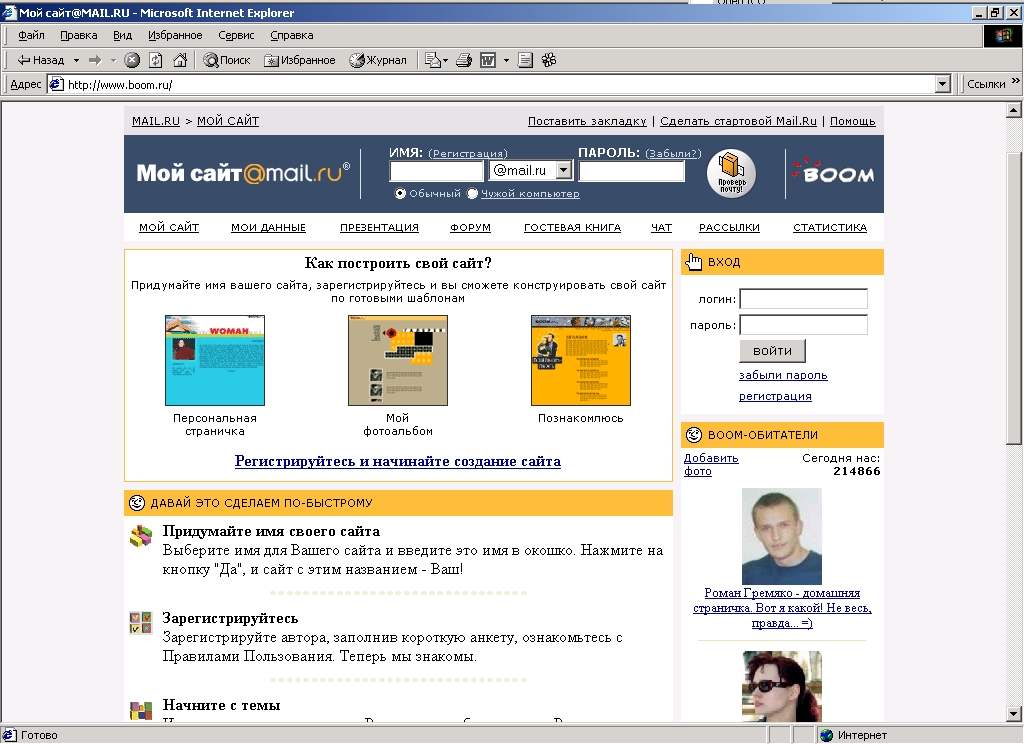Open the address bar dropdown arrow
Screen dimensions: 1024x744
tap(942, 84)
